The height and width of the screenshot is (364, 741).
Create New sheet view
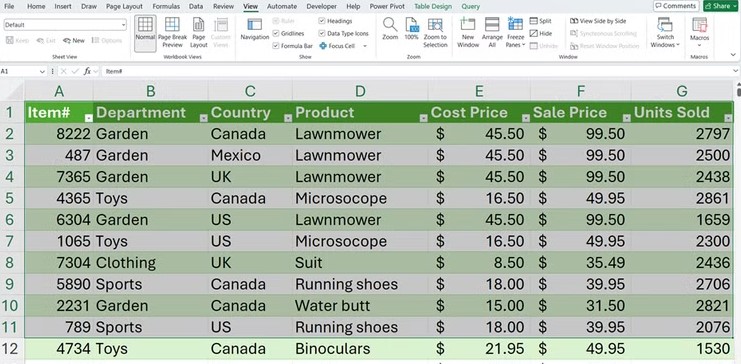coord(74,41)
